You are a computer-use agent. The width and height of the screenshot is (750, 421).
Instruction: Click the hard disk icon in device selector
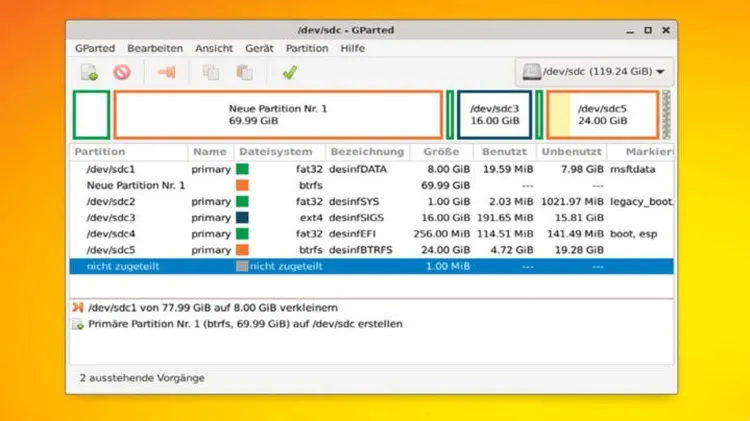coord(531,72)
